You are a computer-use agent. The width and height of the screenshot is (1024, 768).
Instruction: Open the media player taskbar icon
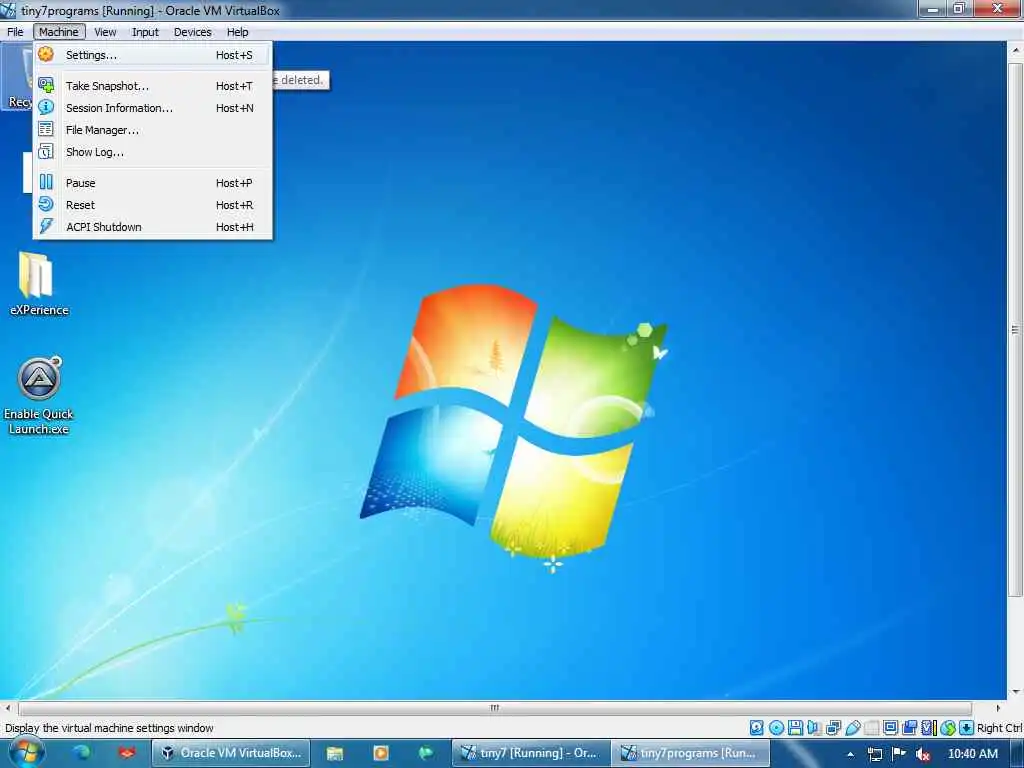click(x=381, y=753)
